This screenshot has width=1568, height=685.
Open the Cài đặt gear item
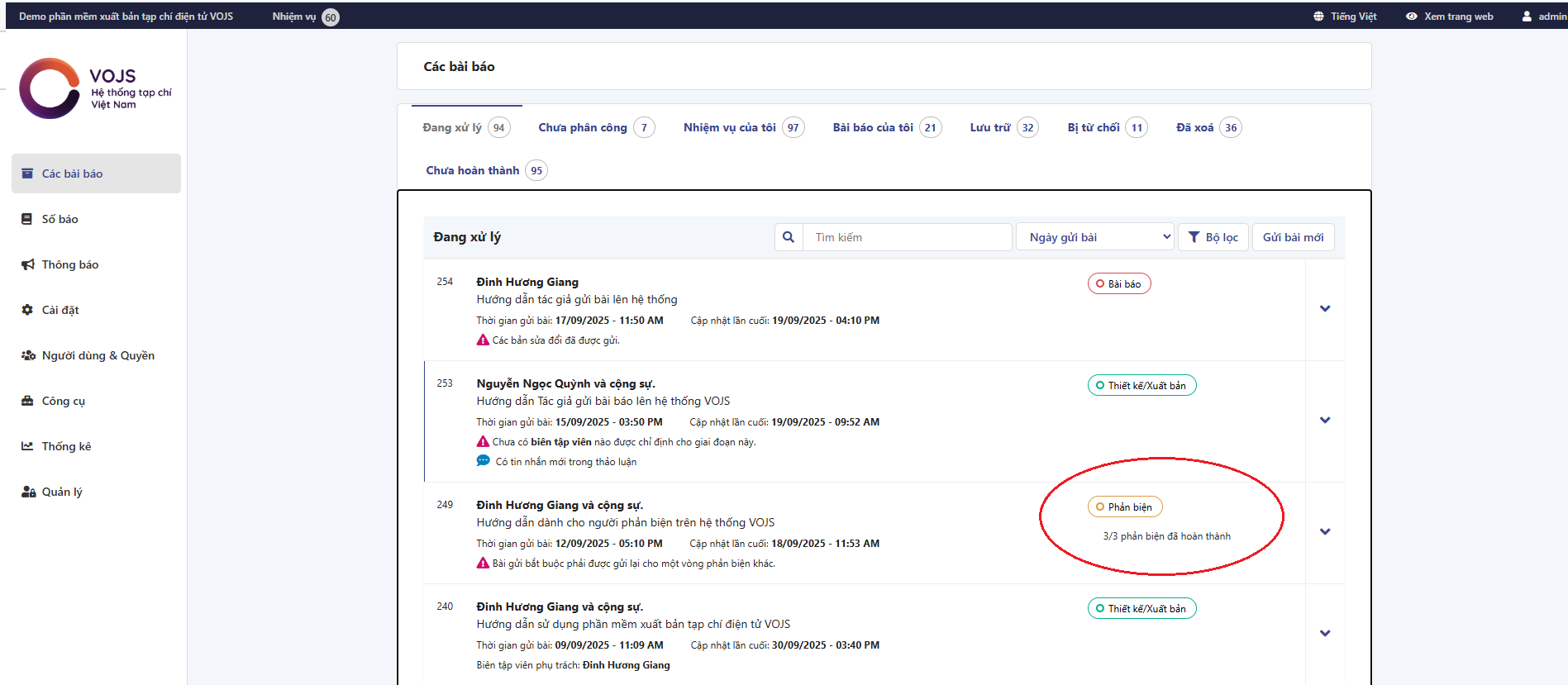pyautogui.click(x=60, y=310)
